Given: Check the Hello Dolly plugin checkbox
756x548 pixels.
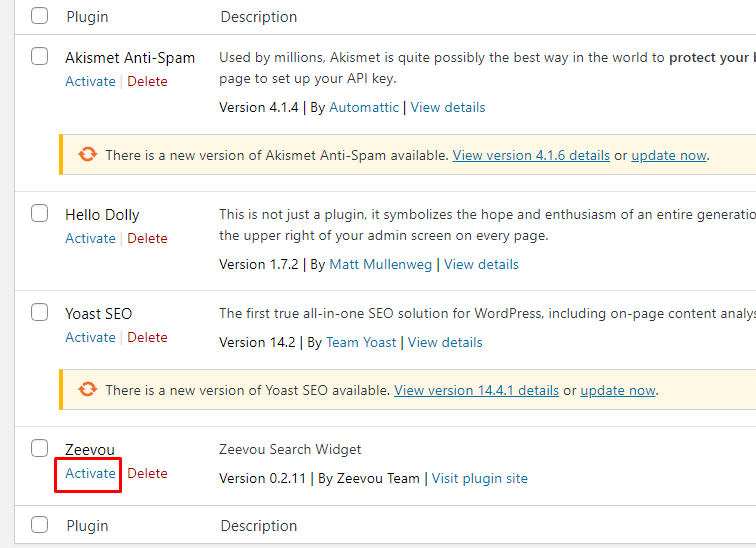Looking at the screenshot, I should [x=40, y=214].
